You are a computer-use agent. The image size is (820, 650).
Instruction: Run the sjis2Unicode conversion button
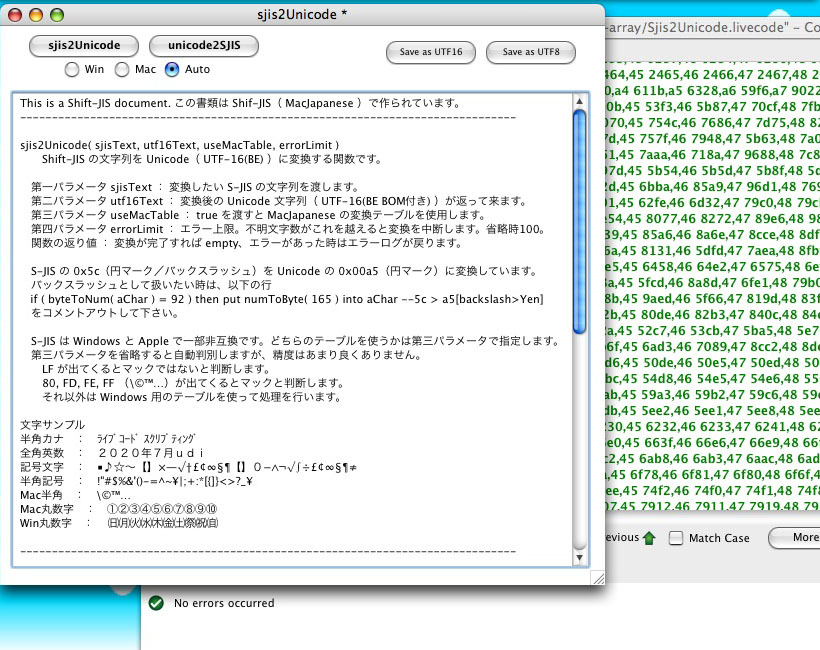pyautogui.click(x=83, y=45)
